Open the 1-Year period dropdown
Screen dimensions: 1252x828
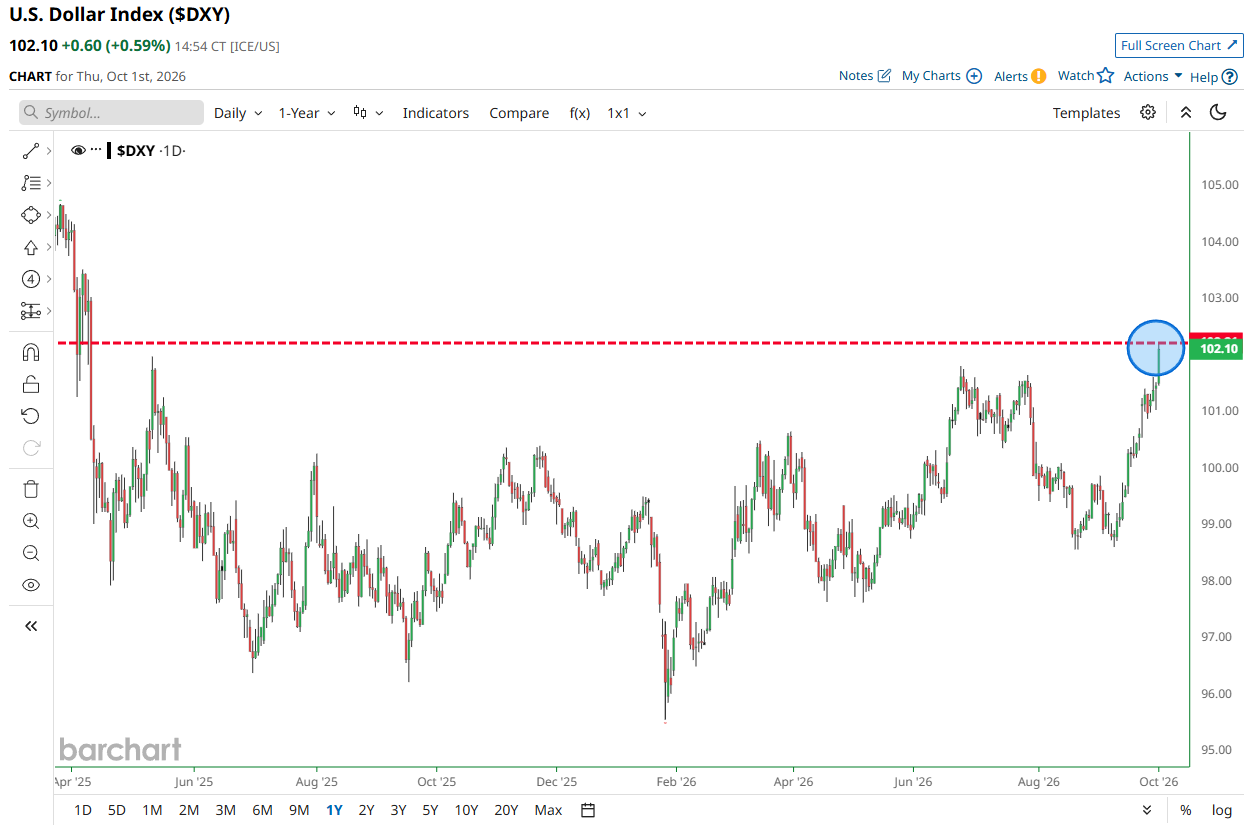click(x=306, y=113)
